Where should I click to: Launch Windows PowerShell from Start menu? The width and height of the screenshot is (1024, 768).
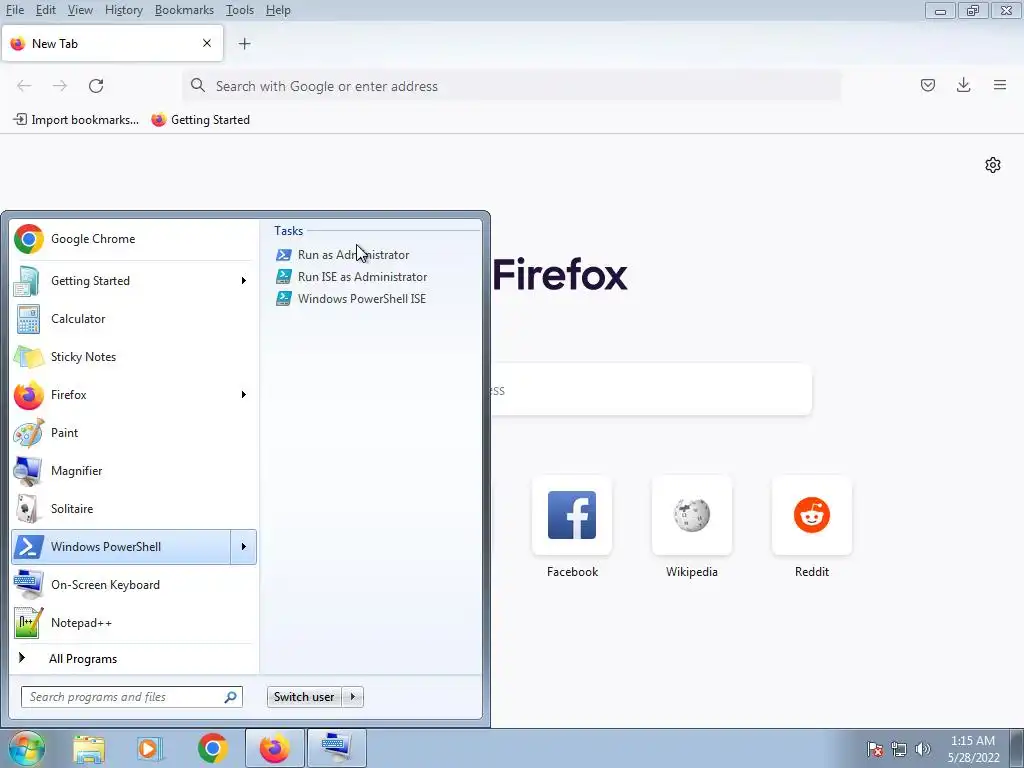coord(121,547)
